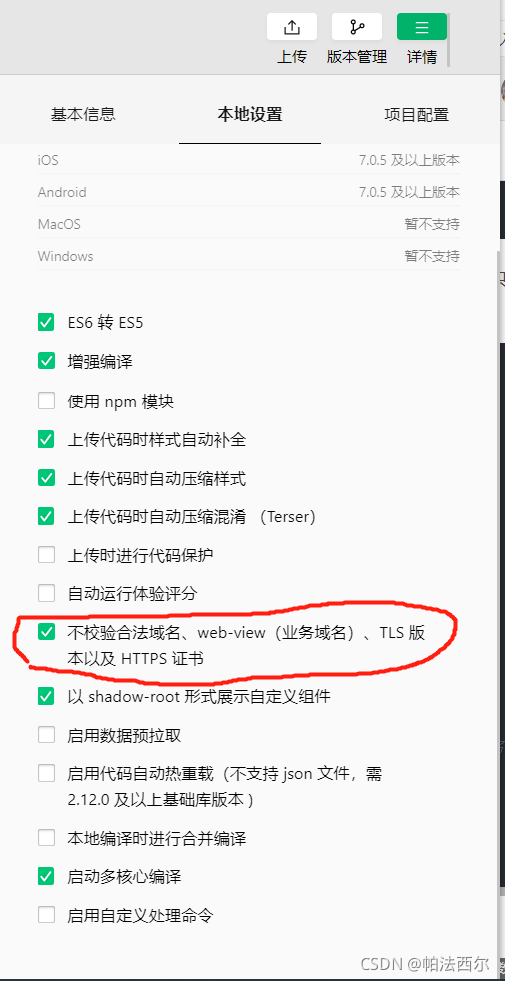Check 自动运行体验评分 option
This screenshot has height=981, width=505.
[x=46, y=592]
